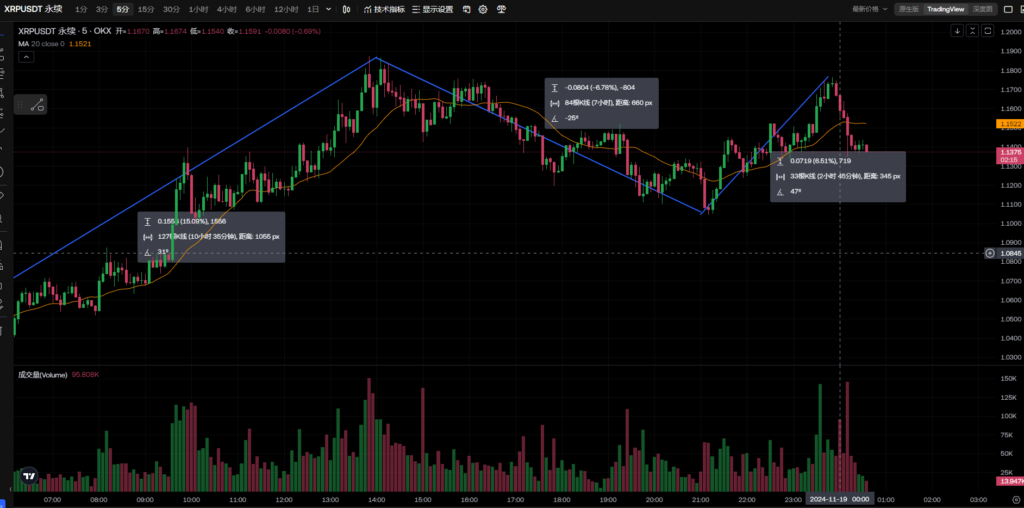This screenshot has height=508, width=1024.
Task: Switch chart mode to 深度图 depth chart
Action: point(983,9)
